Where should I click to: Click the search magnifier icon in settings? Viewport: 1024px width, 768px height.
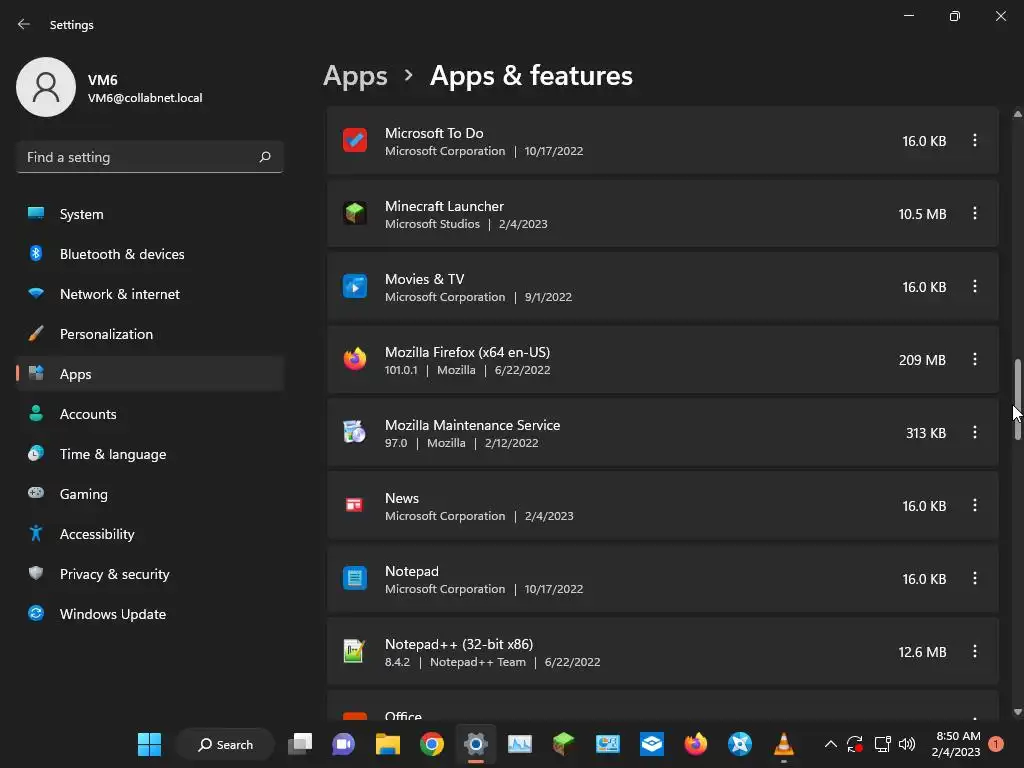[x=264, y=157]
